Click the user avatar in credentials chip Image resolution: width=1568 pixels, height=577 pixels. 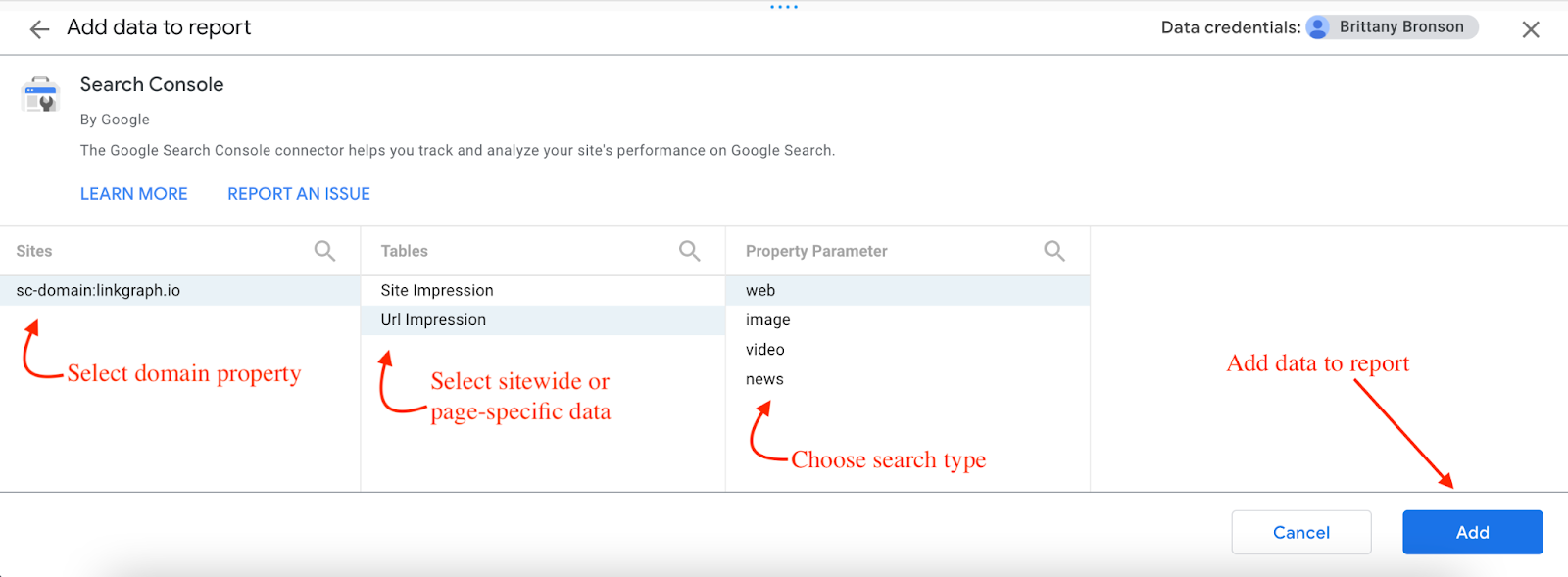[x=1319, y=27]
